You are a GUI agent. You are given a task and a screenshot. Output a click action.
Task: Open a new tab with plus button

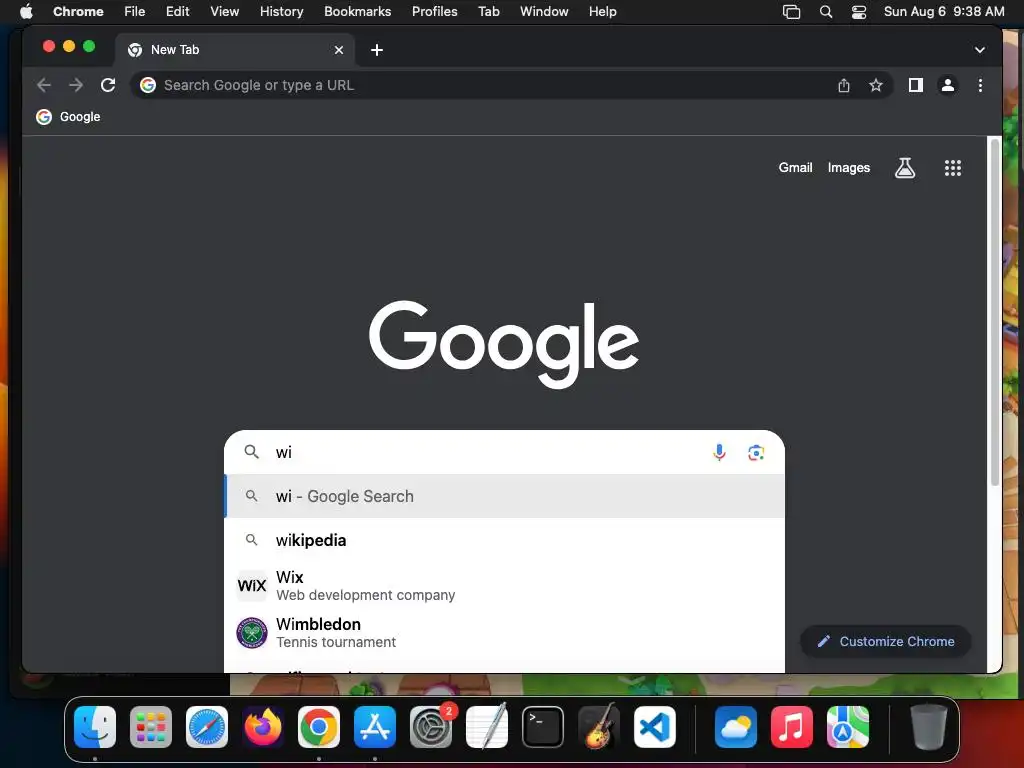[x=377, y=50]
